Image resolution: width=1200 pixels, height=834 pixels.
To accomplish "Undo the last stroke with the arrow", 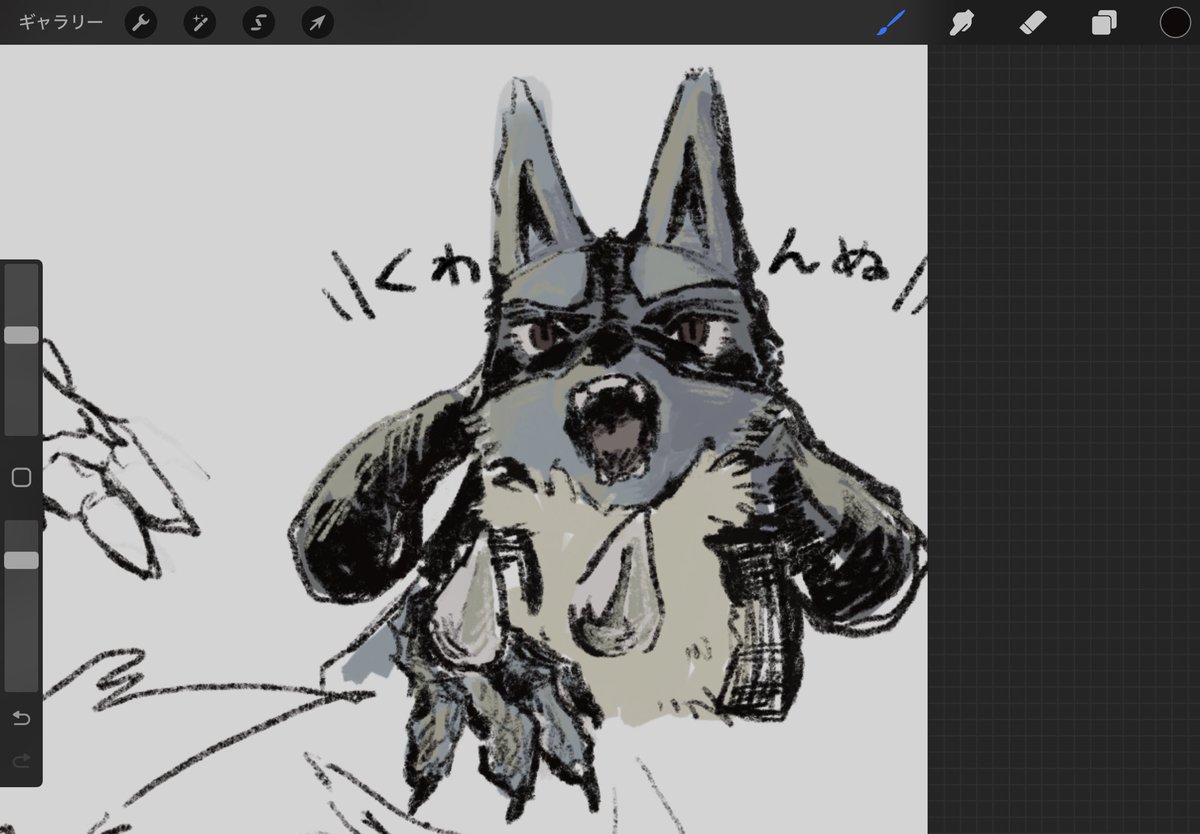I will (21, 718).
